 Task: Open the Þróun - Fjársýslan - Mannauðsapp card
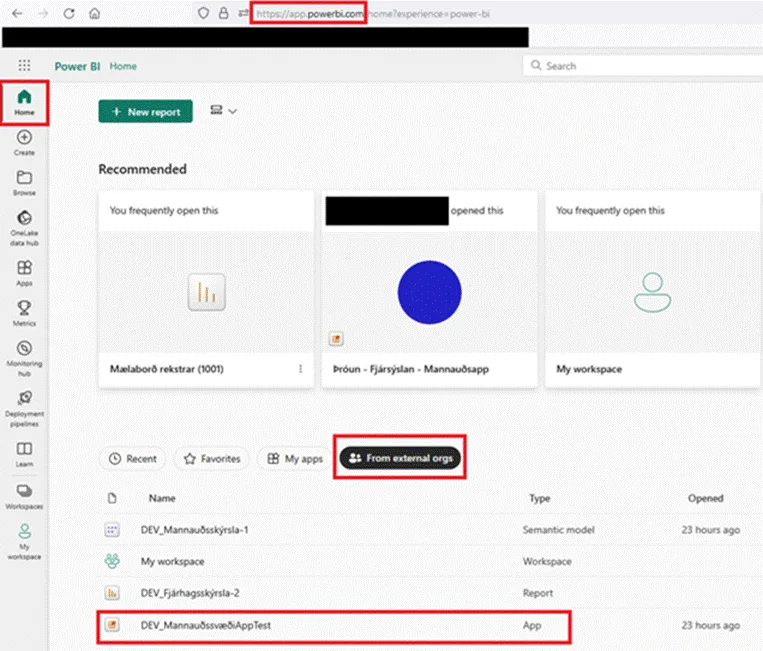(x=430, y=289)
